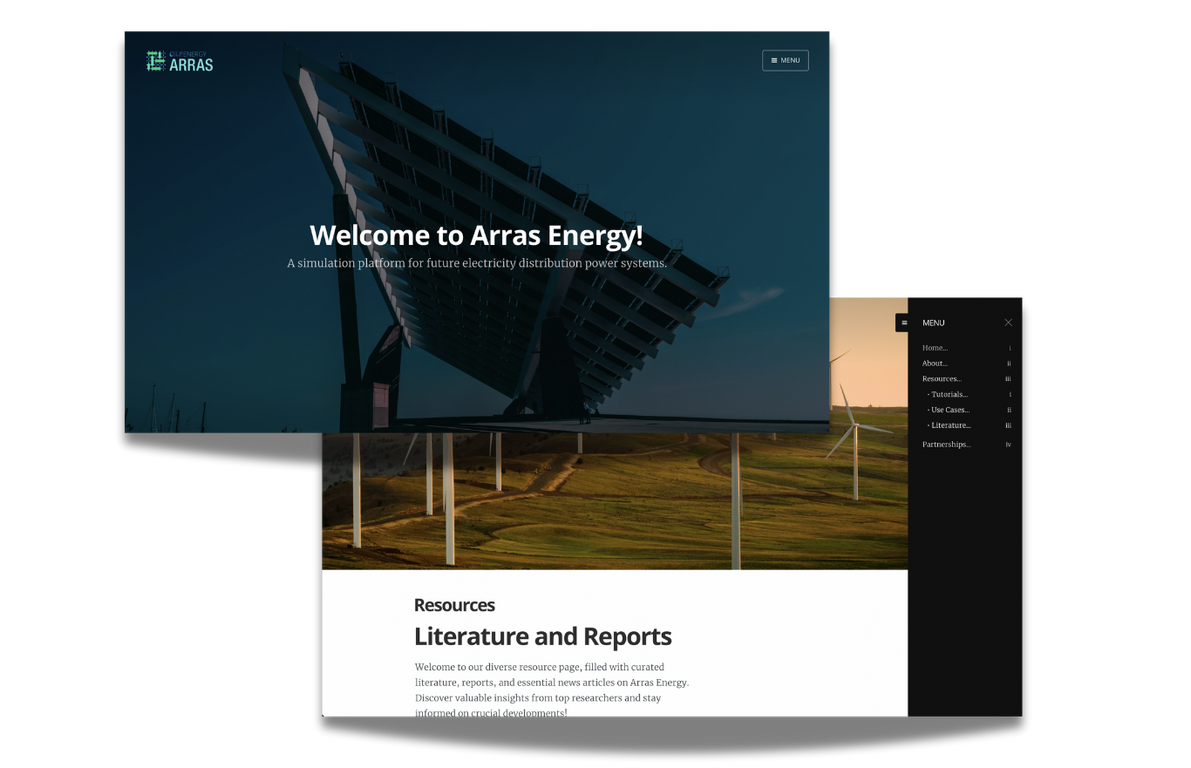Choose the Literature submenu entry
This screenshot has height=768, width=1191.
tap(950, 426)
